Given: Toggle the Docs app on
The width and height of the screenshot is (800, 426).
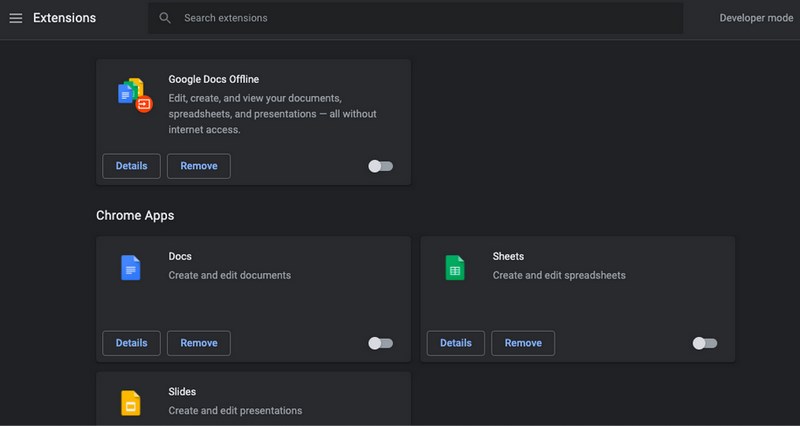Looking at the screenshot, I should click(381, 343).
